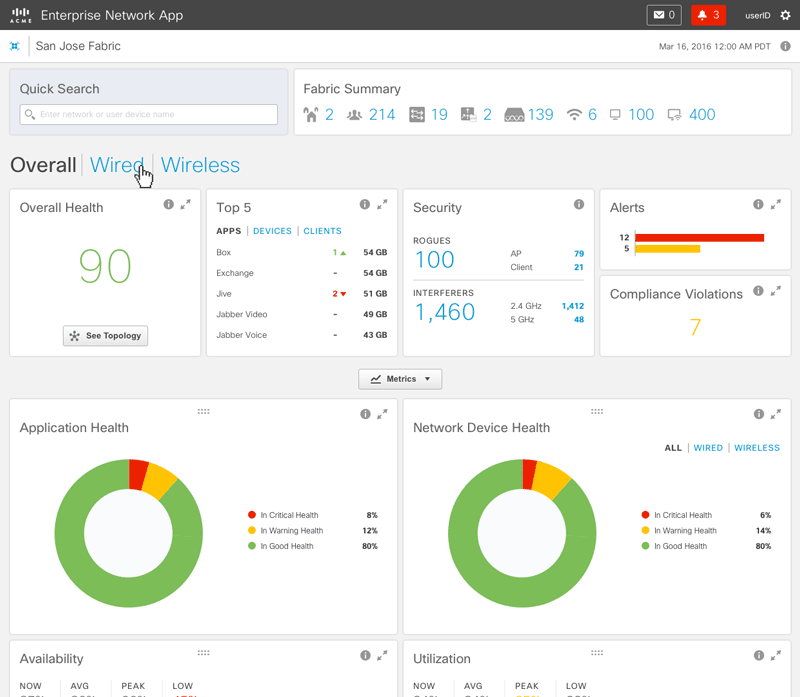
Task: Open the Metrics dropdown
Action: [x=400, y=379]
